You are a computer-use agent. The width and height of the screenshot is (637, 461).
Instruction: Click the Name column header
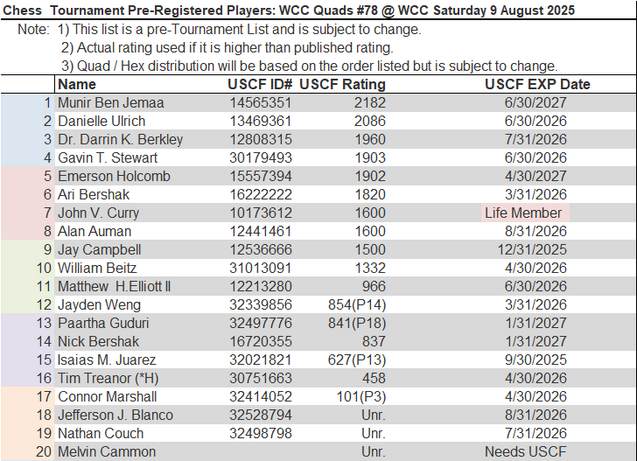click(77, 85)
